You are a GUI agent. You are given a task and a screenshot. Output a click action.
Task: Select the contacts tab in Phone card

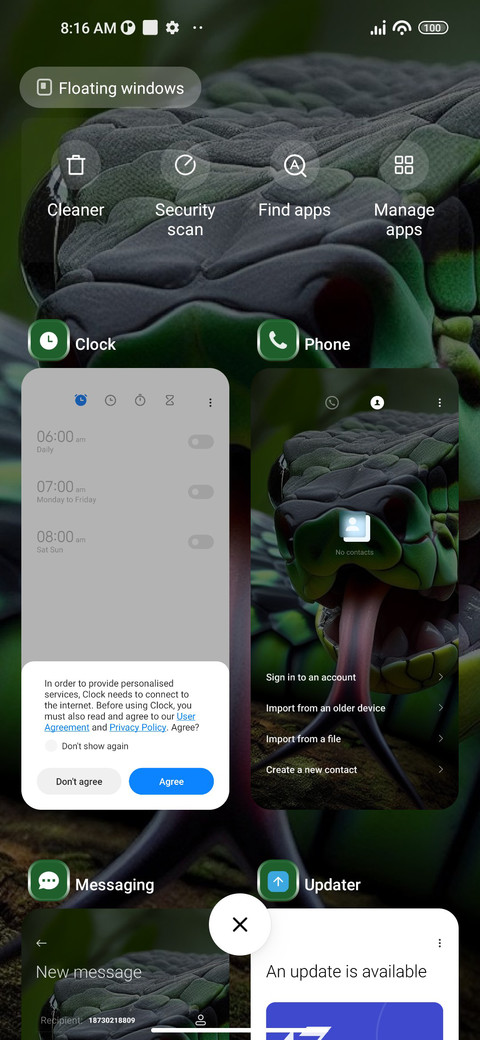point(377,403)
